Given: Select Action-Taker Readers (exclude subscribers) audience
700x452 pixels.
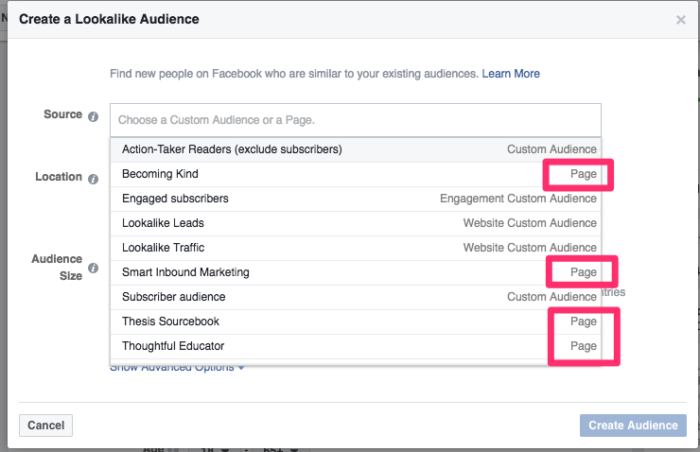Looking at the screenshot, I should coord(355,150).
